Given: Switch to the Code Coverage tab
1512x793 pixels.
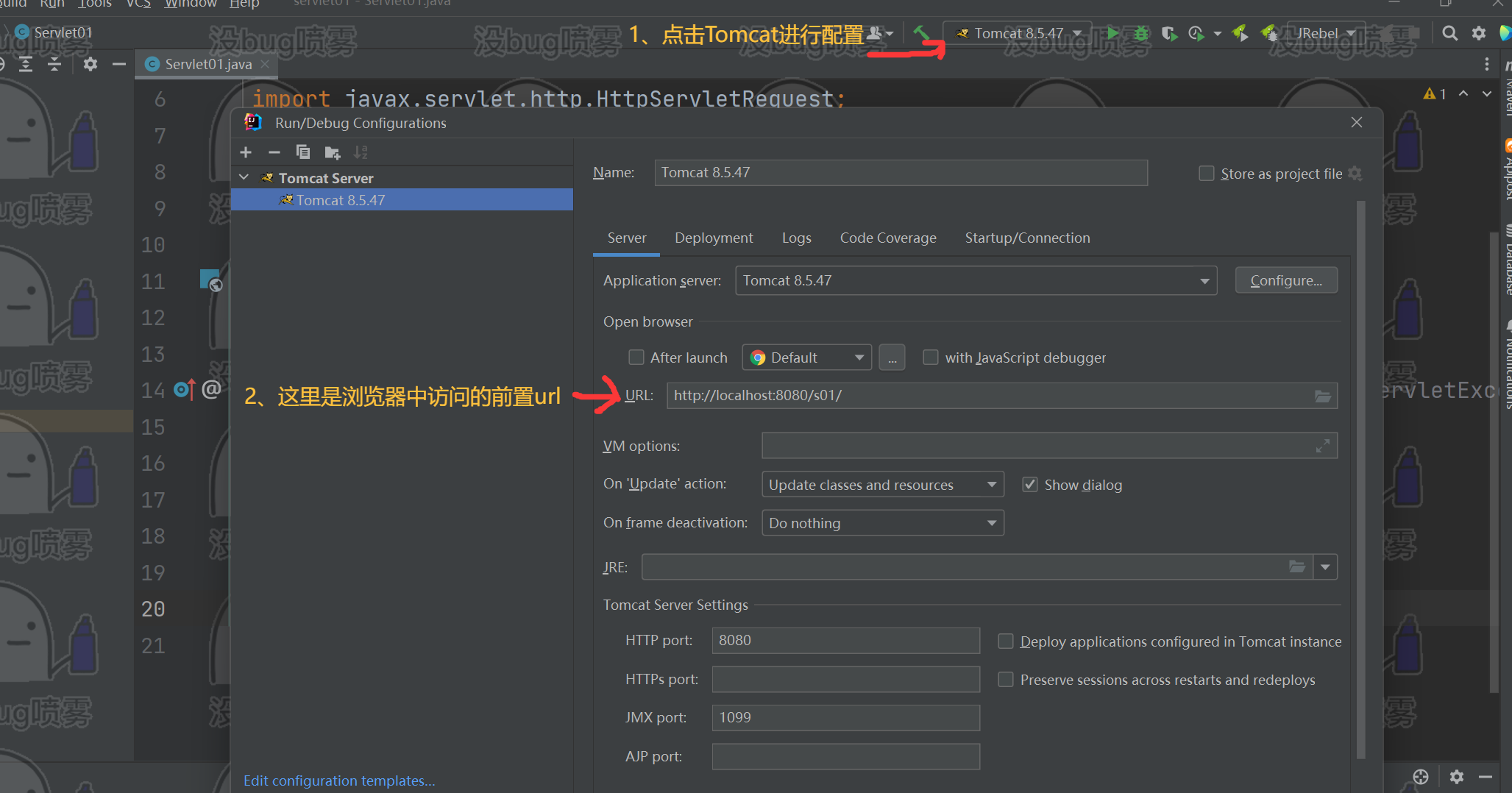Looking at the screenshot, I should pyautogui.click(x=888, y=238).
